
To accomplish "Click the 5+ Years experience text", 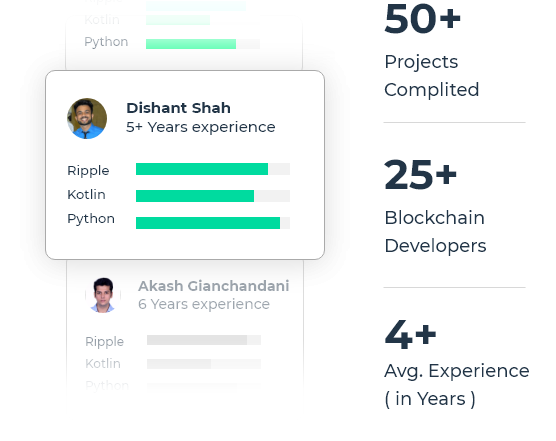I will [201, 127].
